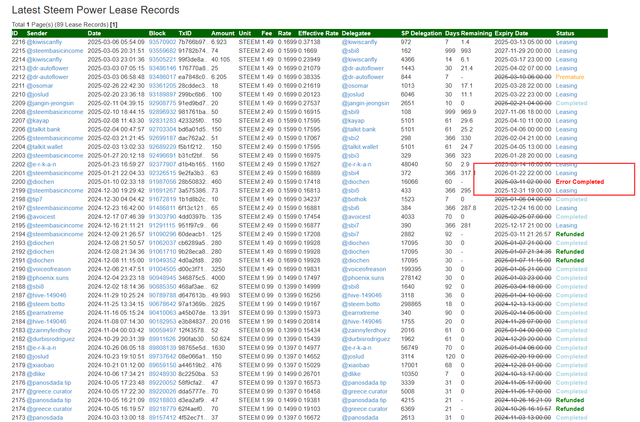Open sender @dlike link
The image size is (640, 422).
[x=36, y=374]
